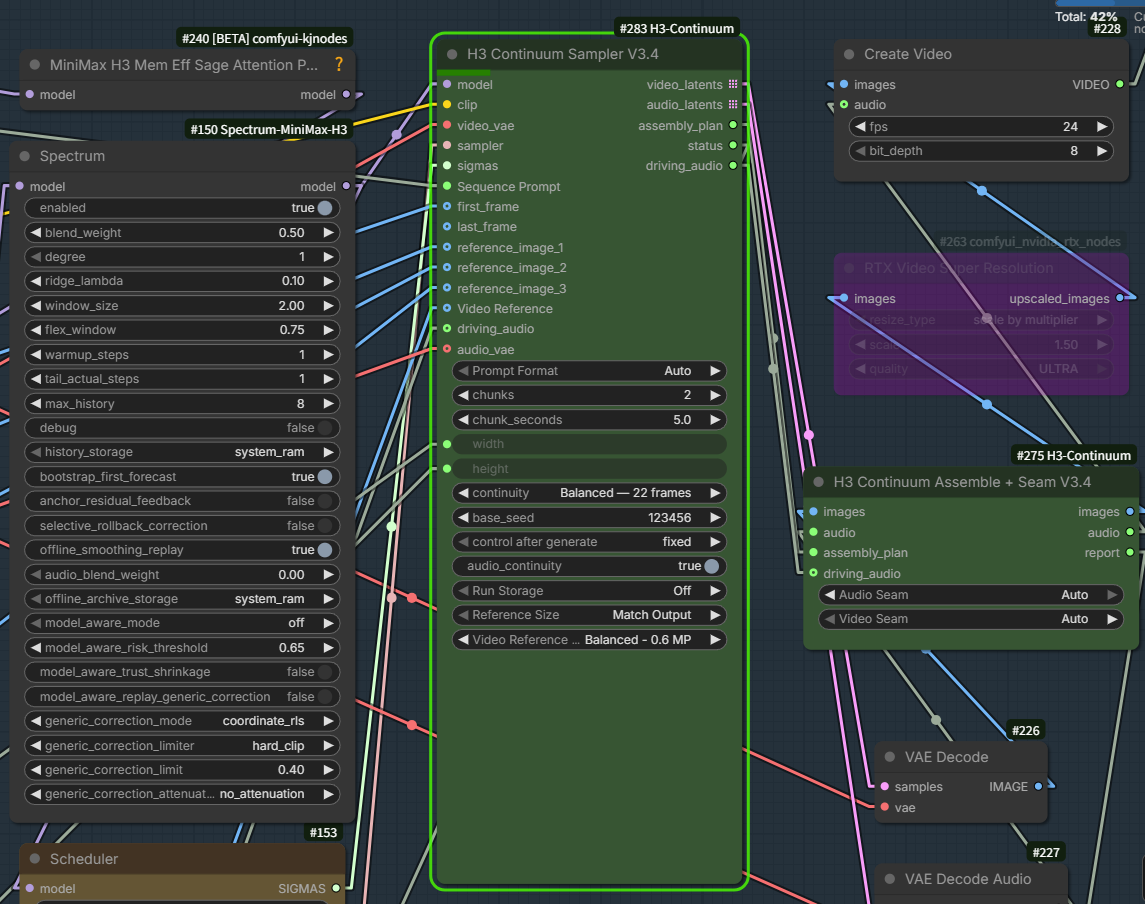Collapse the Create Video node dot

tap(849, 54)
